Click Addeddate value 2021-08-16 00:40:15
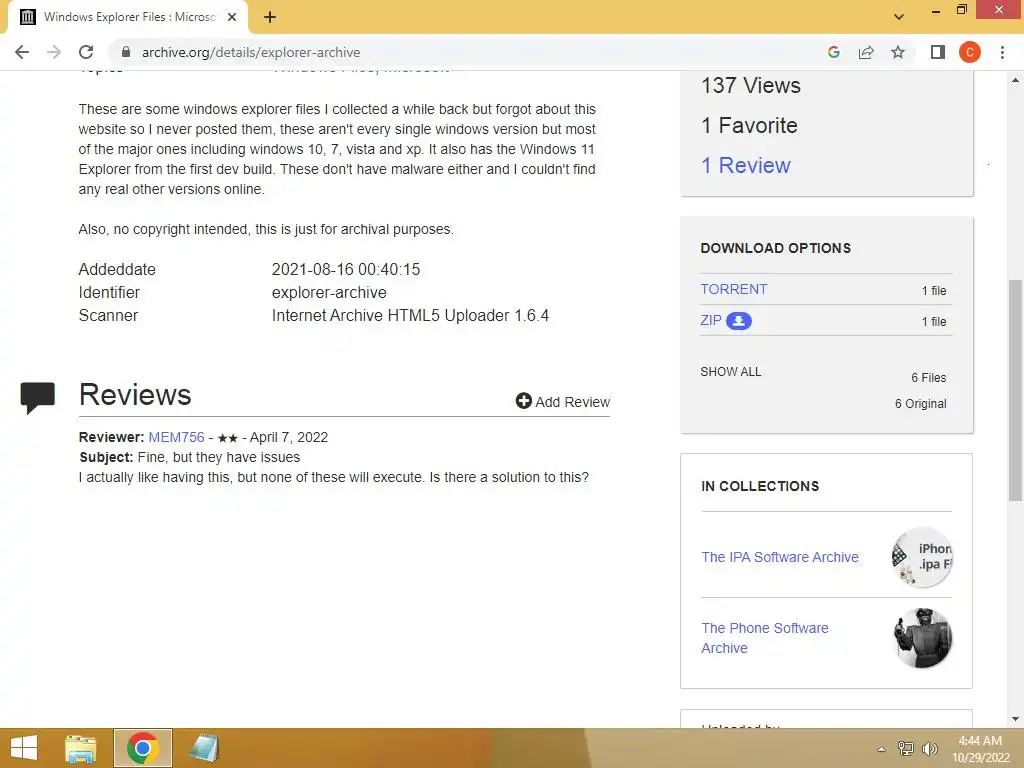This screenshot has width=1024, height=768. pyautogui.click(x=346, y=269)
